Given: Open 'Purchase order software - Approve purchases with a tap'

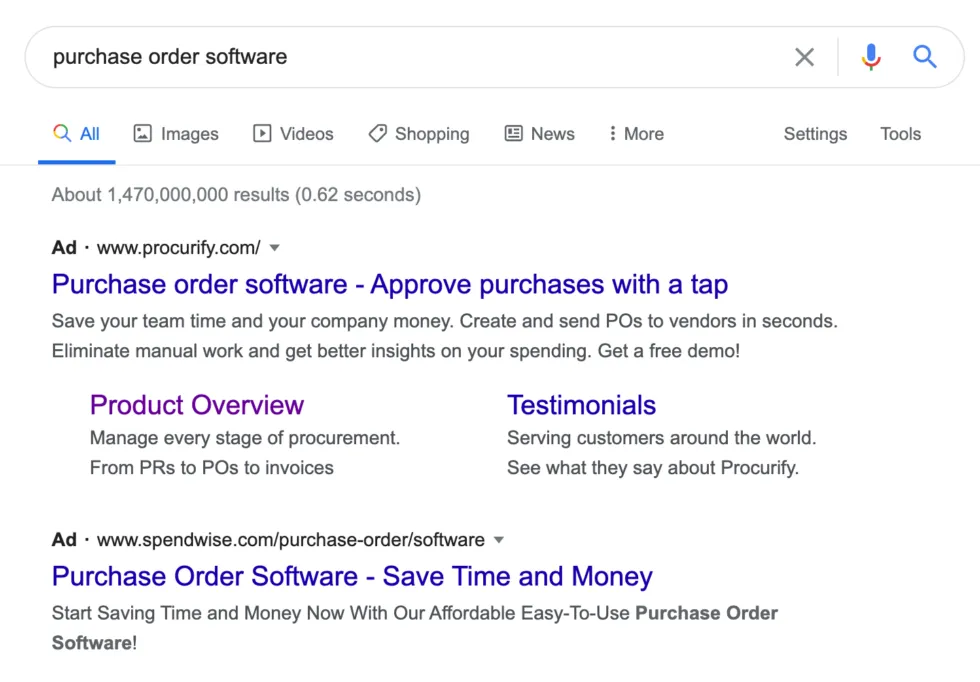Looking at the screenshot, I should tap(390, 285).
